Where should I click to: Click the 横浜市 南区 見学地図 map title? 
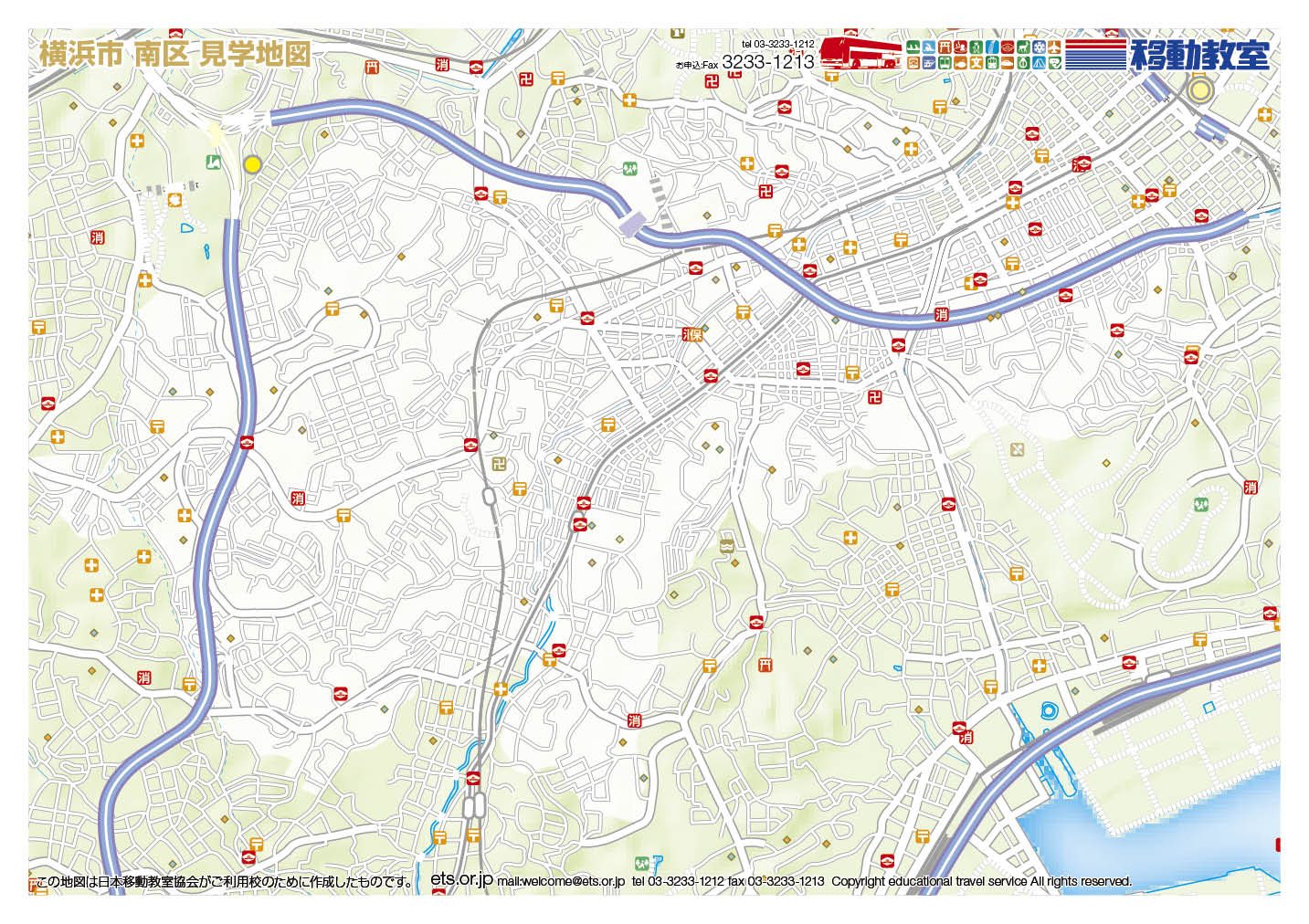coord(175,53)
